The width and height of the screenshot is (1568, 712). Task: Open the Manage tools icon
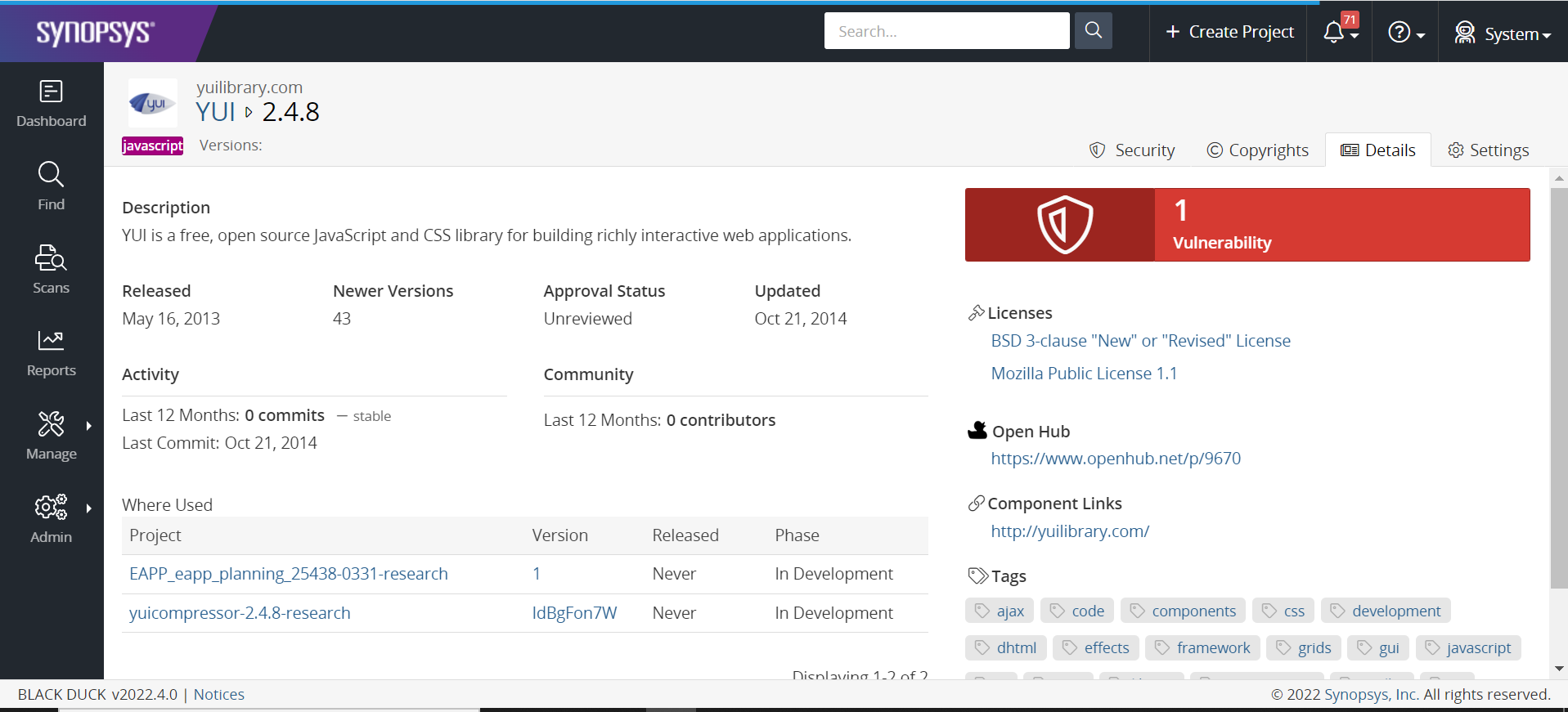pyautogui.click(x=51, y=423)
